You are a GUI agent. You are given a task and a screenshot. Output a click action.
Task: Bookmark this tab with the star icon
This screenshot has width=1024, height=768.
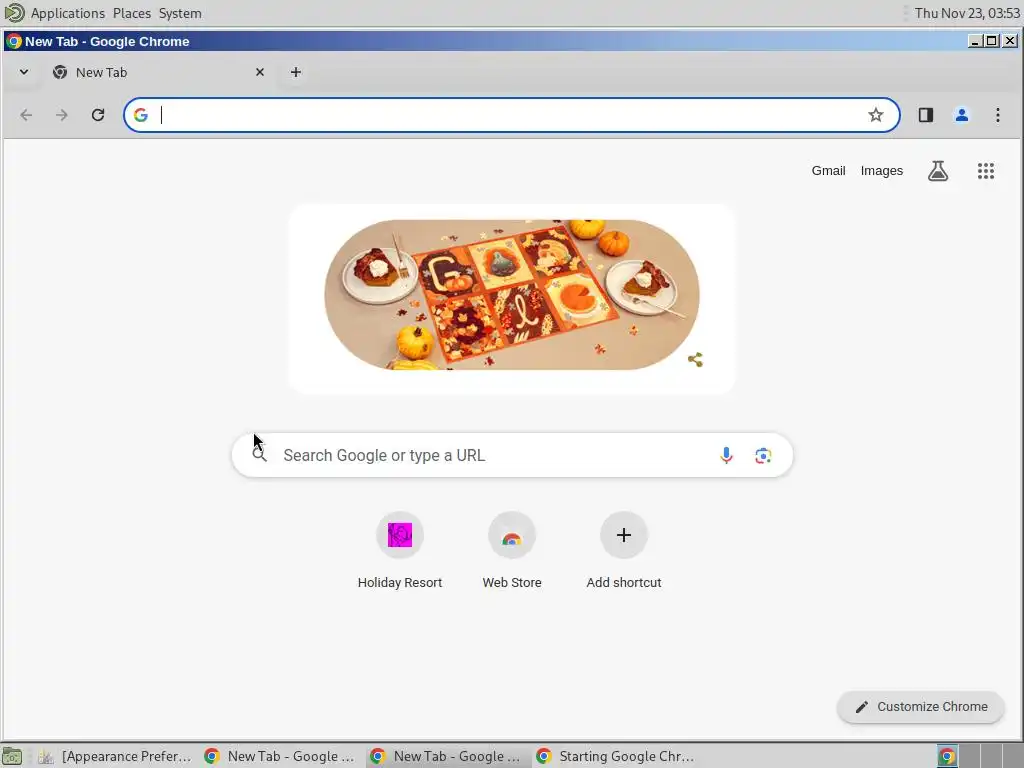[x=875, y=116]
